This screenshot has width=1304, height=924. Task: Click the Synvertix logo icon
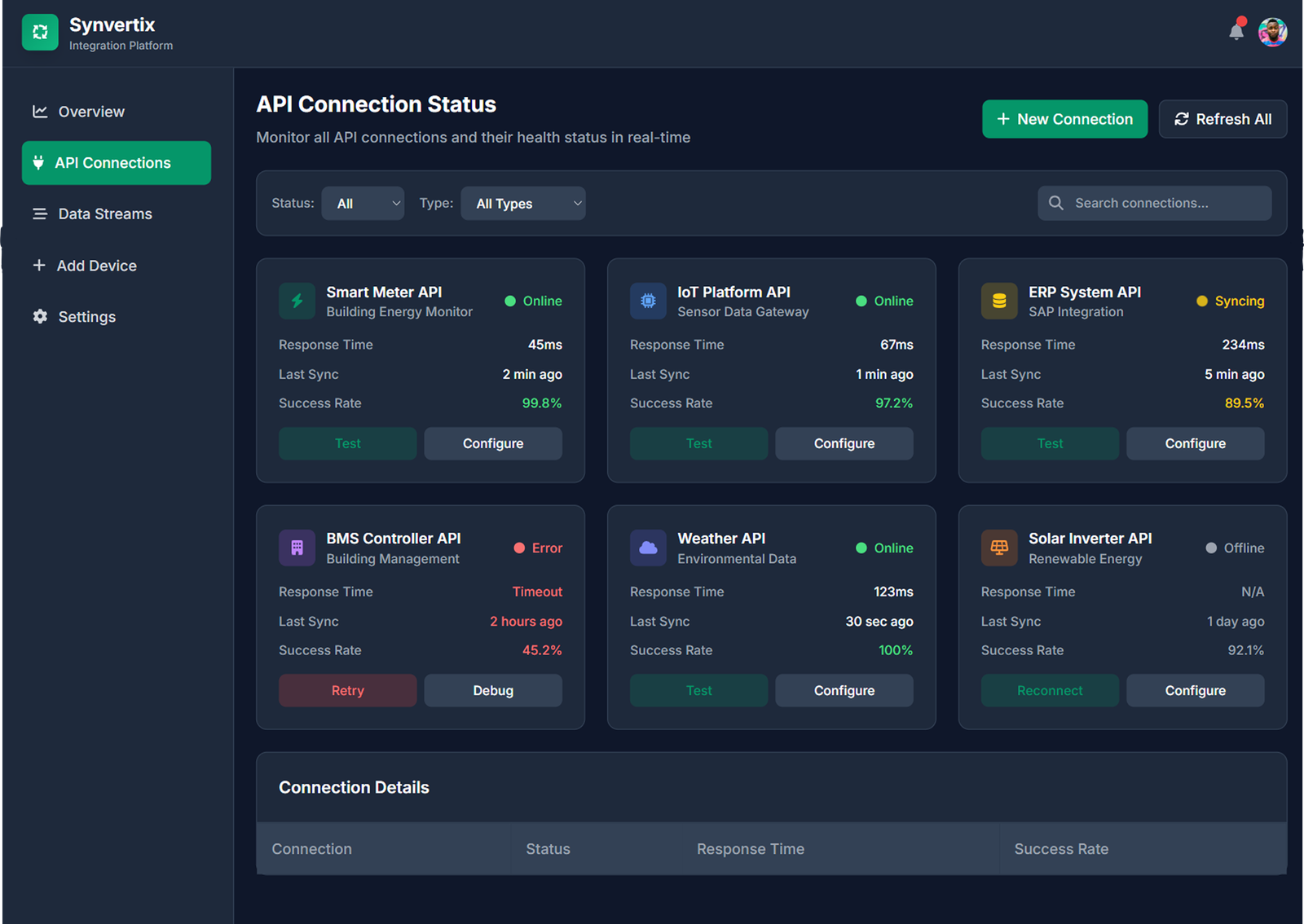coord(40,33)
